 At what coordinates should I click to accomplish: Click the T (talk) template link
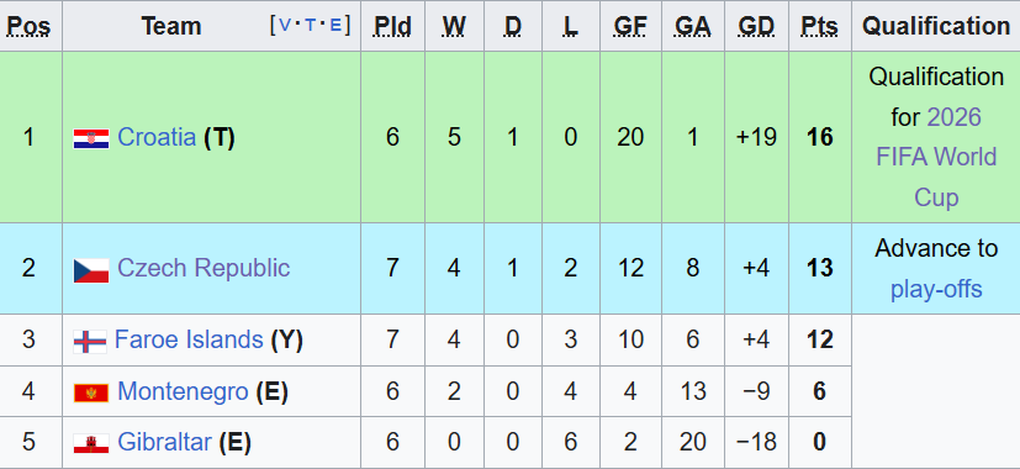[x=310, y=25]
